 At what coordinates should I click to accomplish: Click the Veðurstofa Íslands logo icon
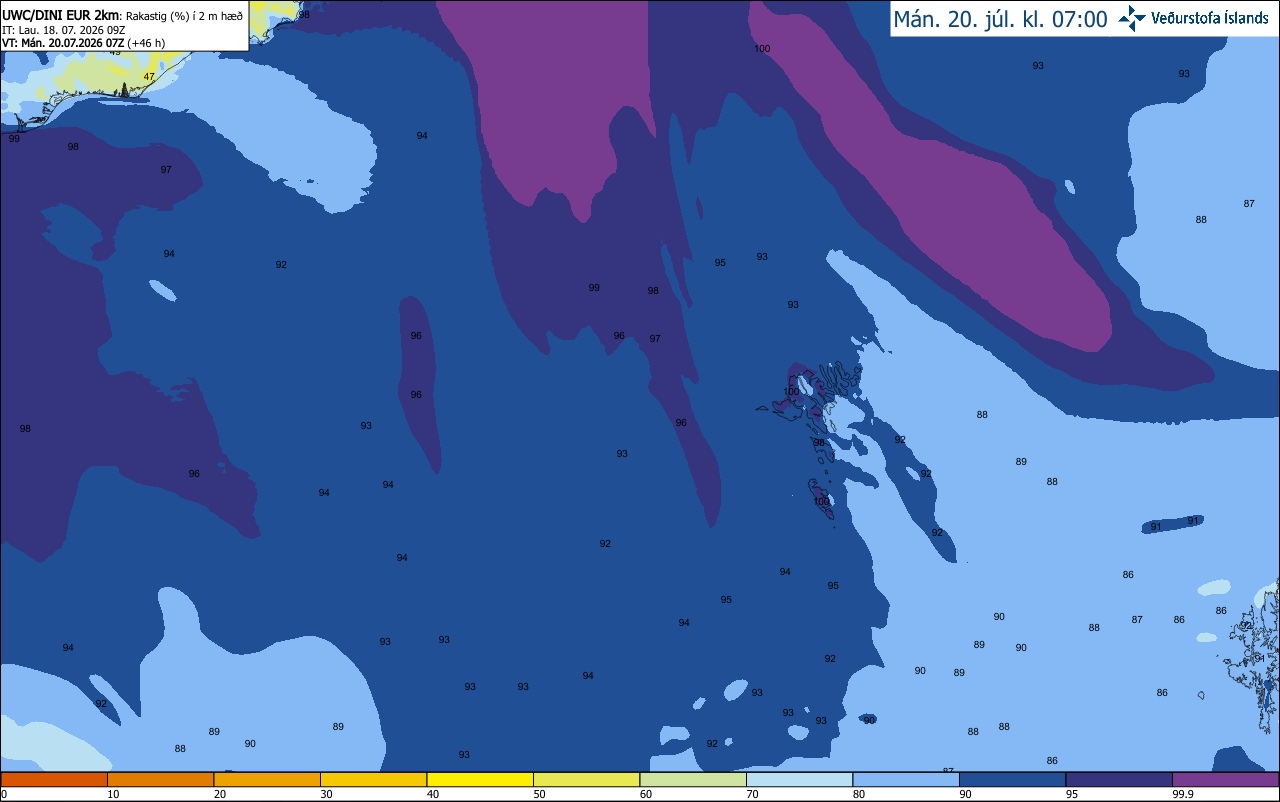pyautogui.click(x=1132, y=18)
